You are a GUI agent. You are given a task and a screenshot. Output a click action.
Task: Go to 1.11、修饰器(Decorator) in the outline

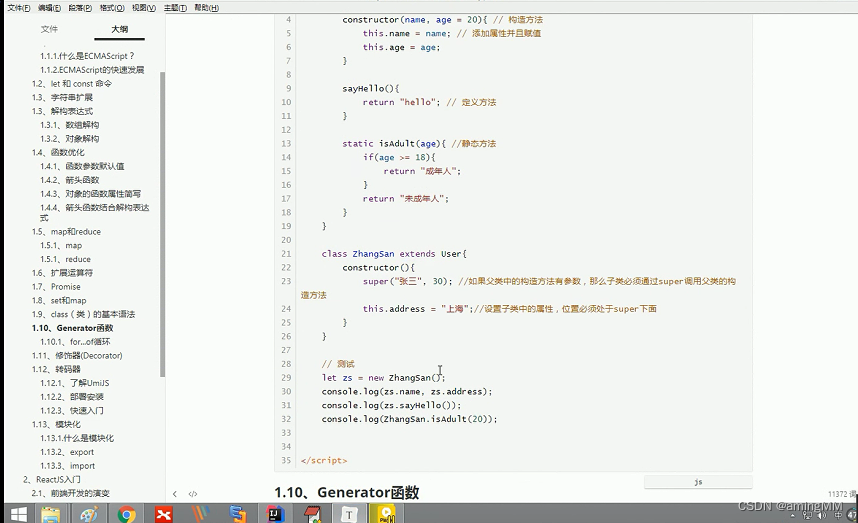pyautogui.click(x=77, y=356)
